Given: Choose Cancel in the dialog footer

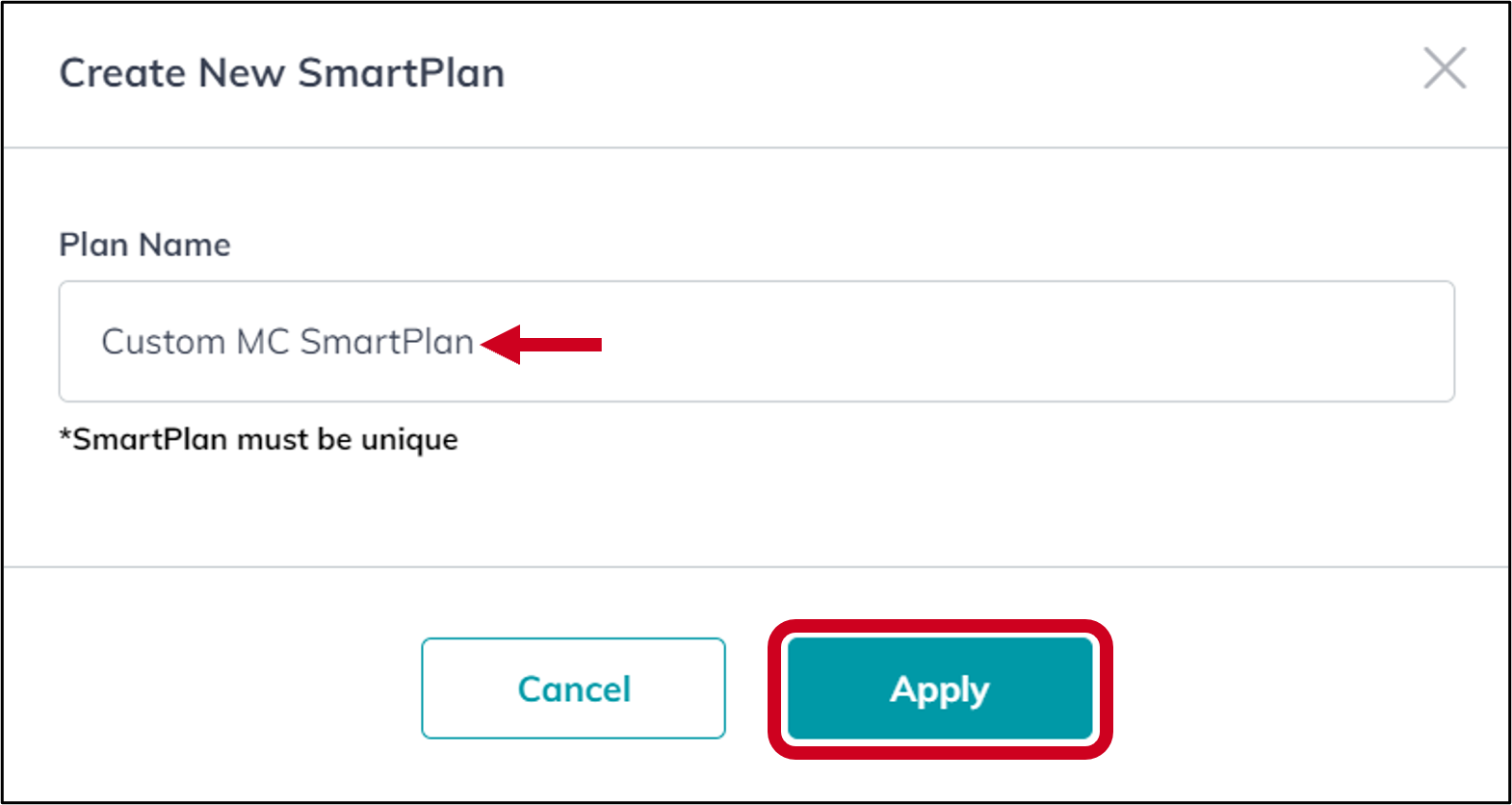Looking at the screenshot, I should click(573, 688).
